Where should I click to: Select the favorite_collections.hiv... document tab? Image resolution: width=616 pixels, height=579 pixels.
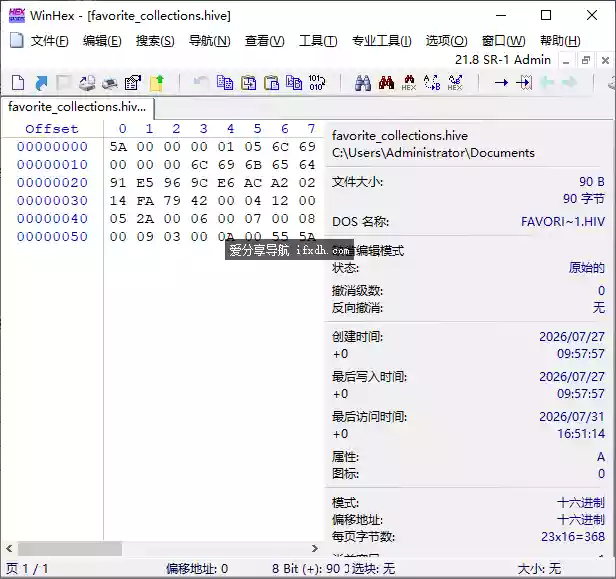(x=77, y=107)
